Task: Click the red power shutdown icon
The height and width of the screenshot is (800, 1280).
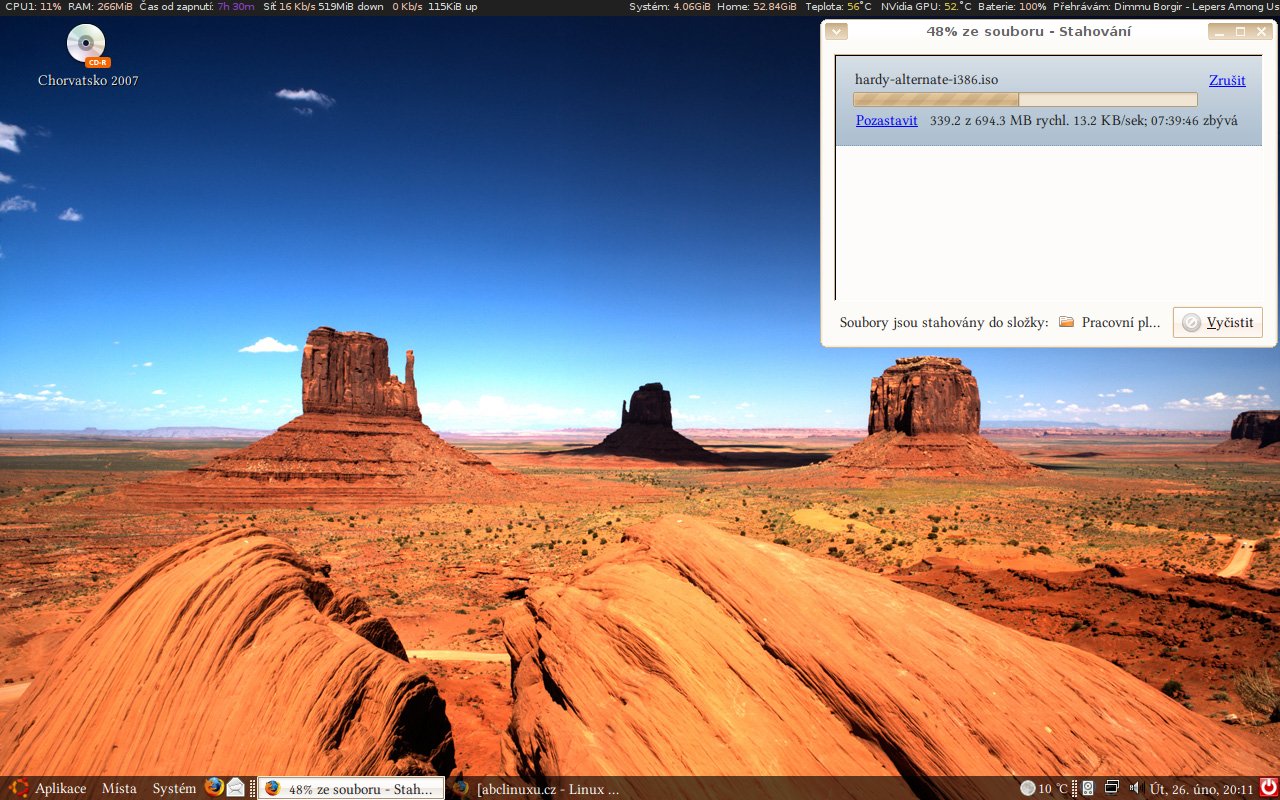Action: coord(1268,787)
